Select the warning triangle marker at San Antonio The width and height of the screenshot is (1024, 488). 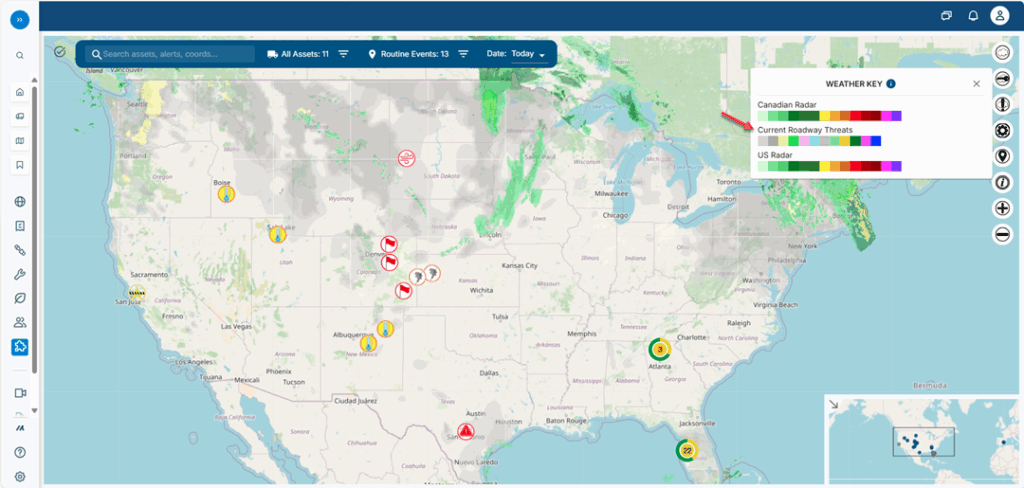coord(465,432)
